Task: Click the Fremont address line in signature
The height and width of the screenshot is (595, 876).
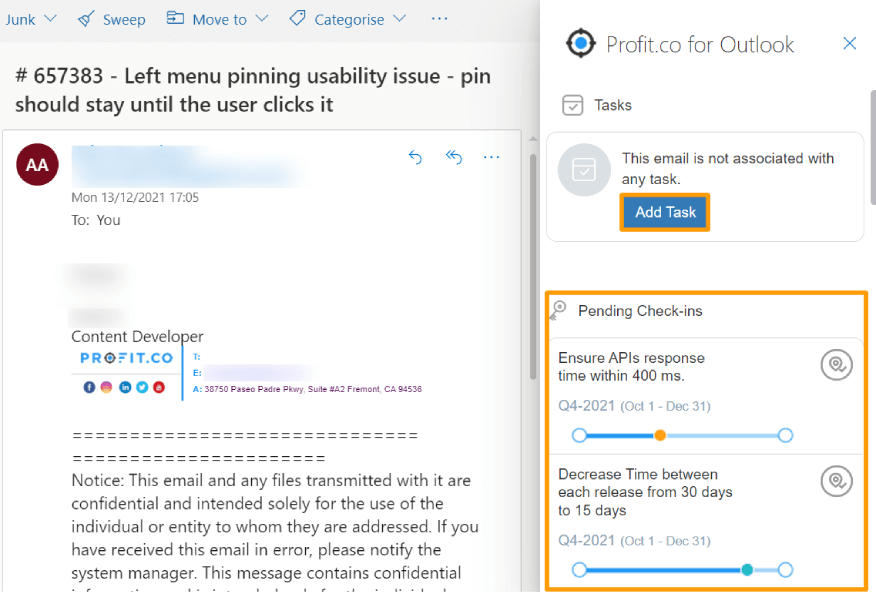Action: (307, 389)
